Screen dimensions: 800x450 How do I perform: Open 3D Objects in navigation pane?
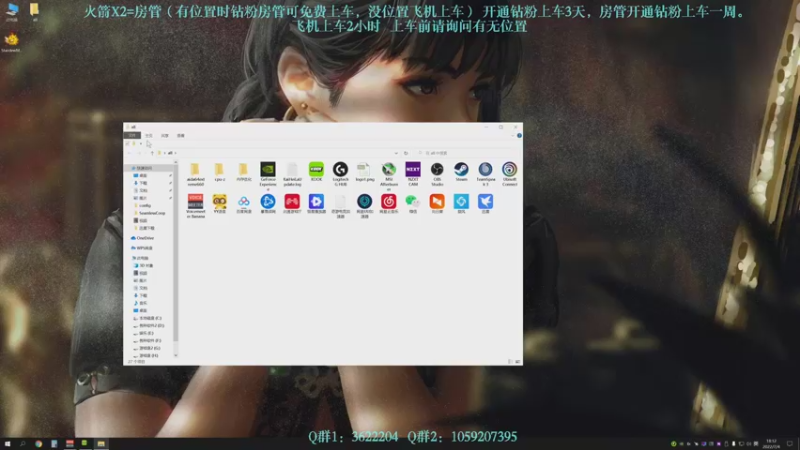pos(144,266)
